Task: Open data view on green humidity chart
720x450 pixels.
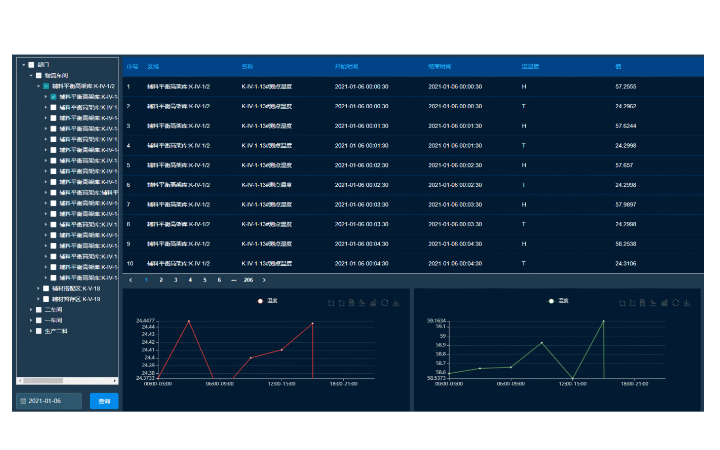Action: (642, 303)
